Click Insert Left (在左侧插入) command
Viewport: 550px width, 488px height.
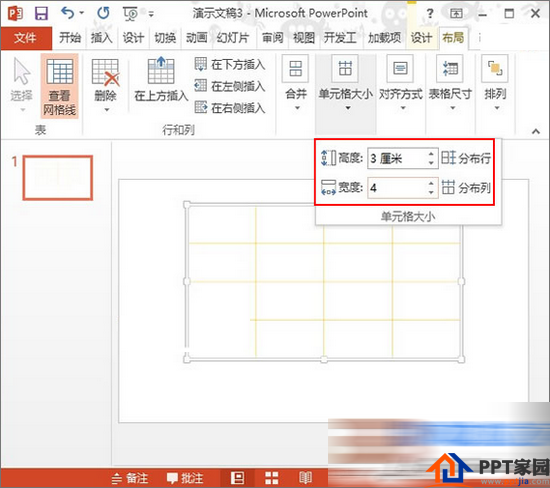(x=229, y=86)
